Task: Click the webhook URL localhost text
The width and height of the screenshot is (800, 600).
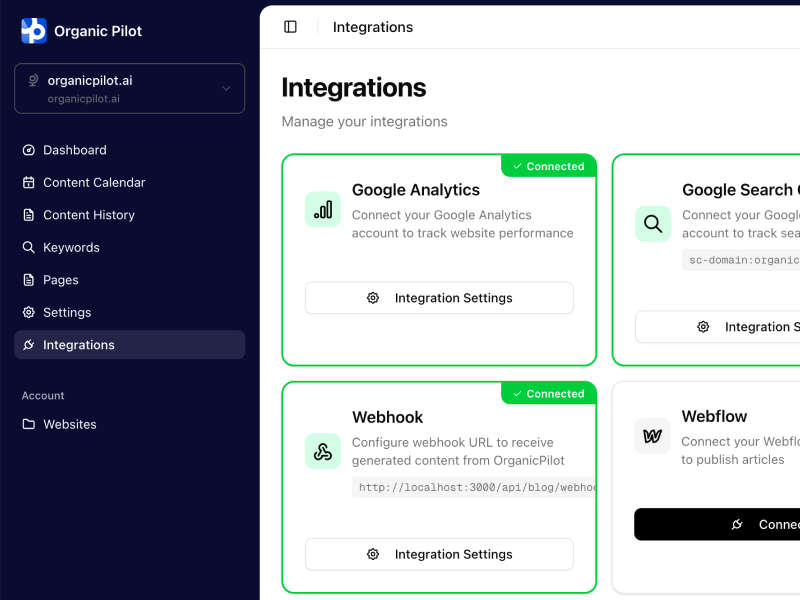Action: click(476, 488)
